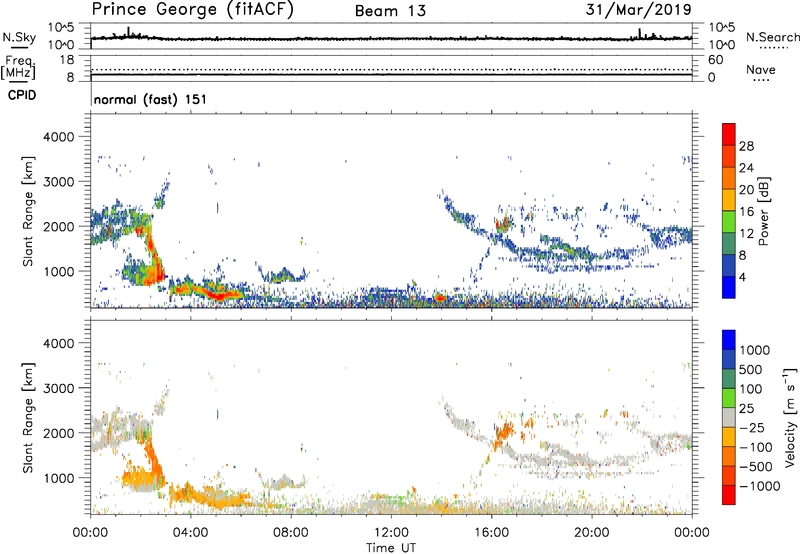Click the -100 label on the Velocity colorbar
Viewport: 800px width, 554px height.
[756, 447]
